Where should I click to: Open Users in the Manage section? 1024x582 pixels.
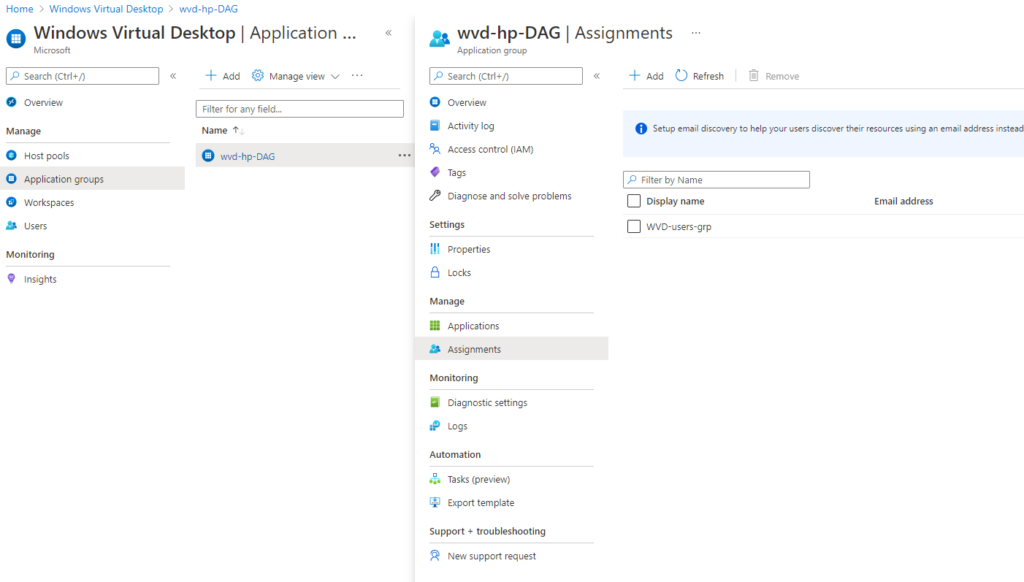(x=35, y=226)
